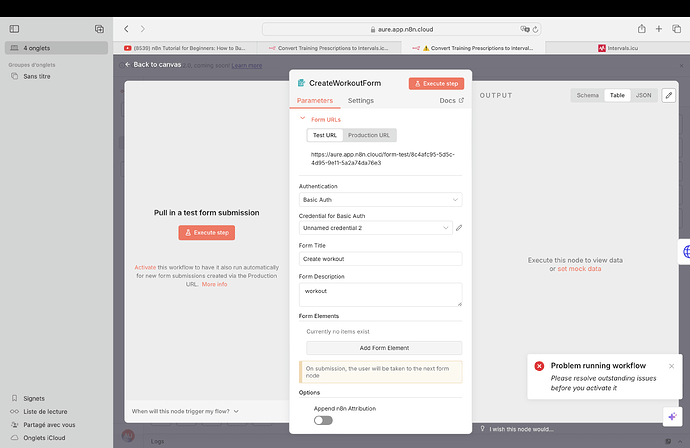Image resolution: width=690 pixels, height=448 pixels.
Task: Go forward with Safari forward arrow
Action: (143, 29)
